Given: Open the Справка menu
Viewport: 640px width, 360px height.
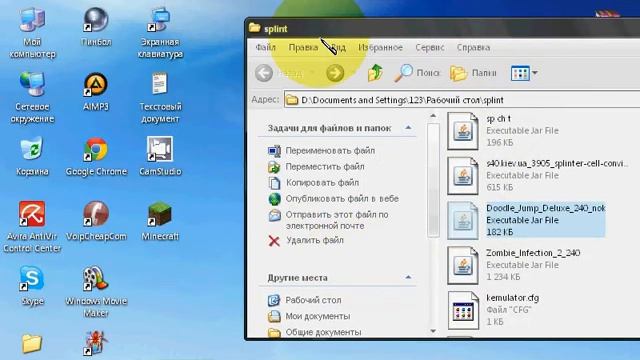Looking at the screenshot, I should point(473,47).
